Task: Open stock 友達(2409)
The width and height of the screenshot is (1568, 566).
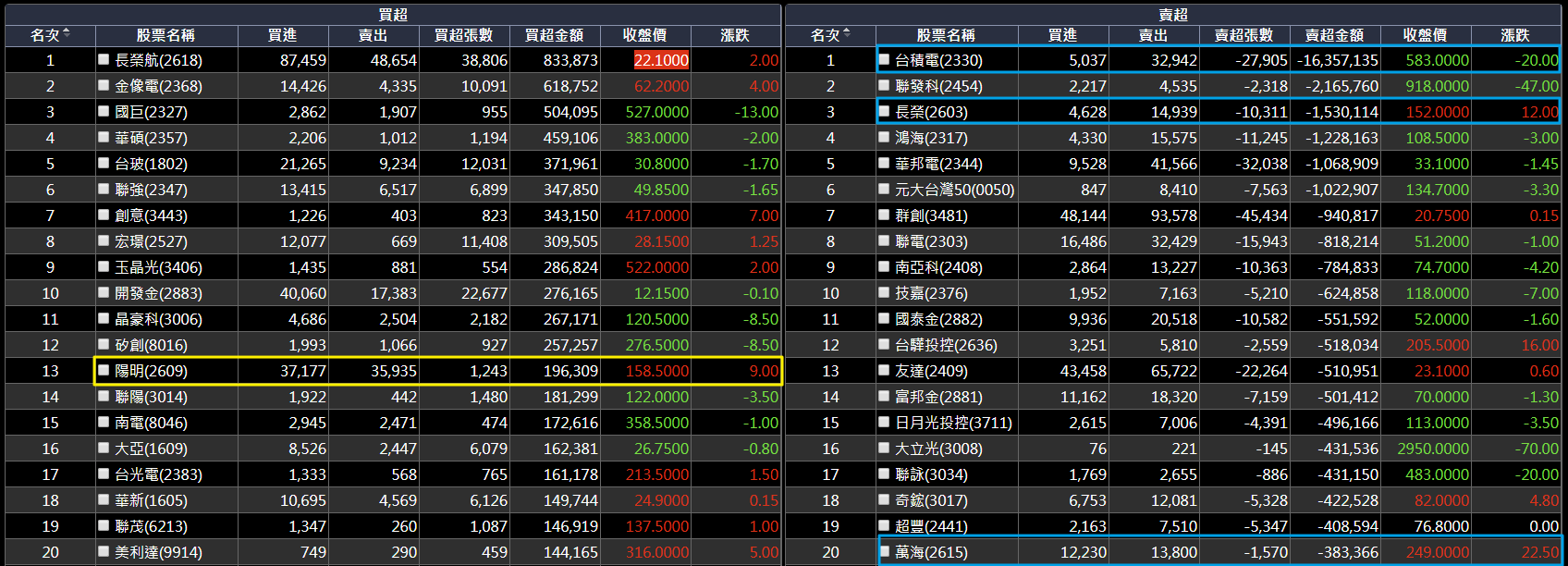Action: pyautogui.click(x=931, y=371)
